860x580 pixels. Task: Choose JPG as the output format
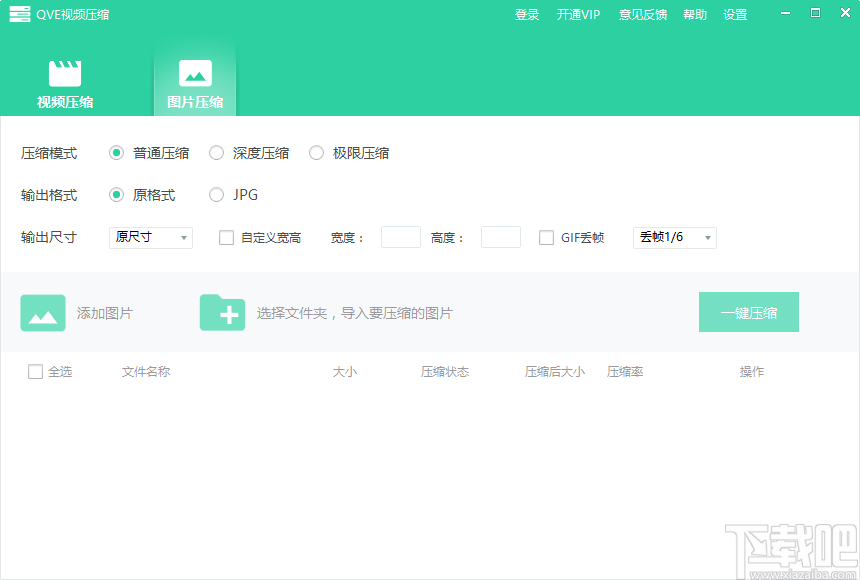216,195
